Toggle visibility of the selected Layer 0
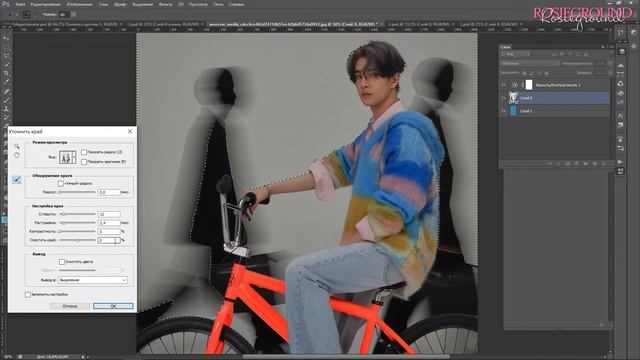Screen dimensions: 640x360 503,98
